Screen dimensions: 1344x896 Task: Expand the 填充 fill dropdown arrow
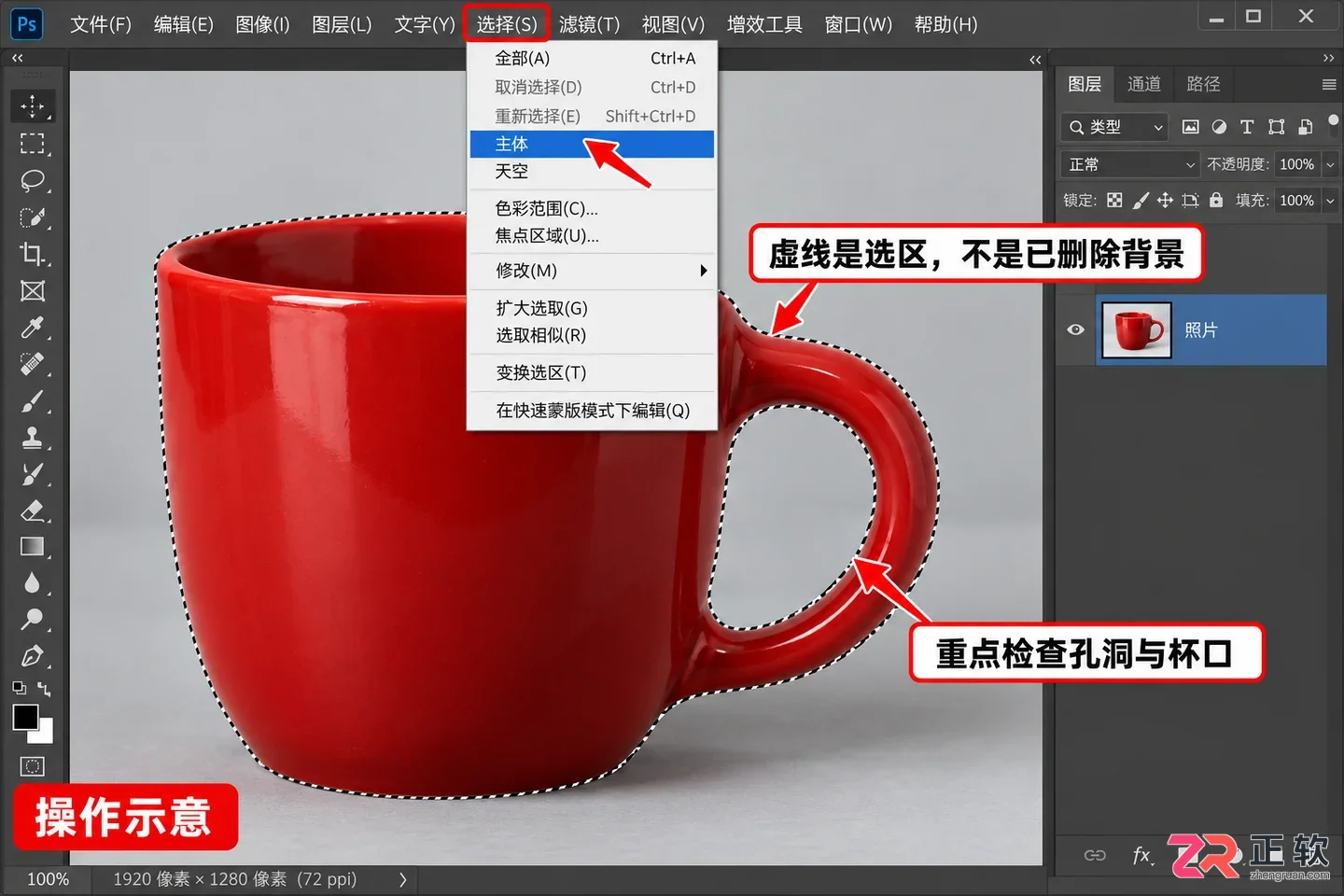tap(1330, 201)
